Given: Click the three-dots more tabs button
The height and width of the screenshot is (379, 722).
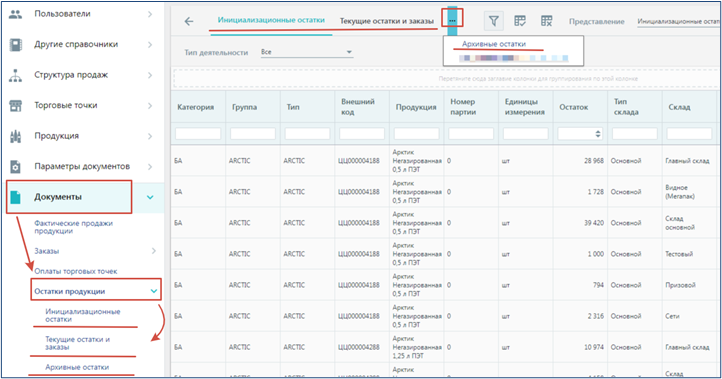Looking at the screenshot, I should [452, 21].
